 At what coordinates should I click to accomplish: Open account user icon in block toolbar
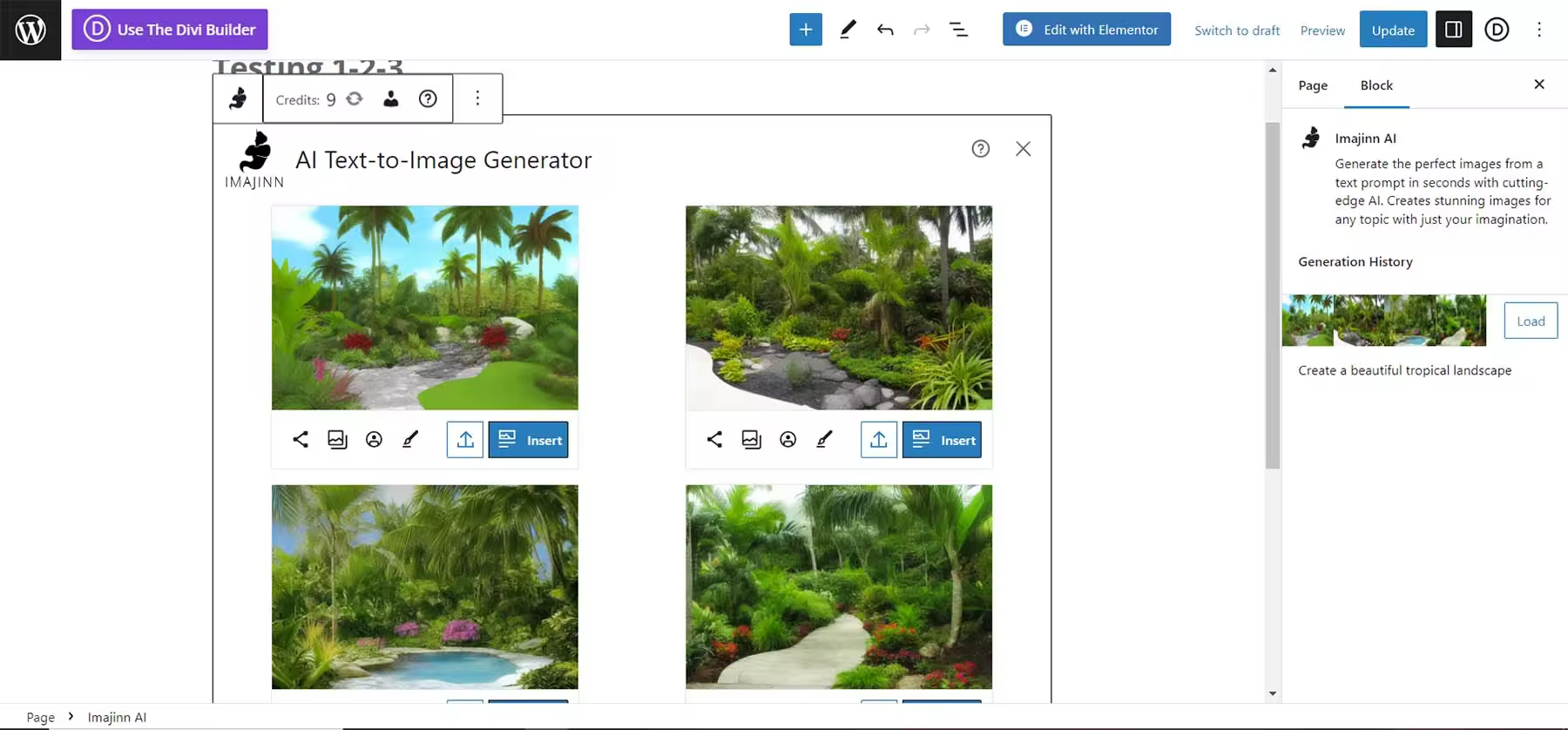pyautogui.click(x=391, y=98)
